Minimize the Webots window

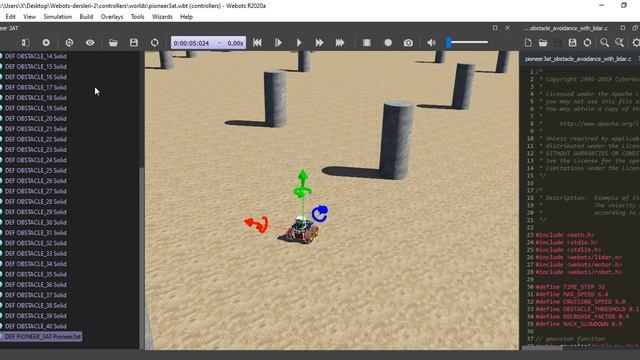pos(602,5)
